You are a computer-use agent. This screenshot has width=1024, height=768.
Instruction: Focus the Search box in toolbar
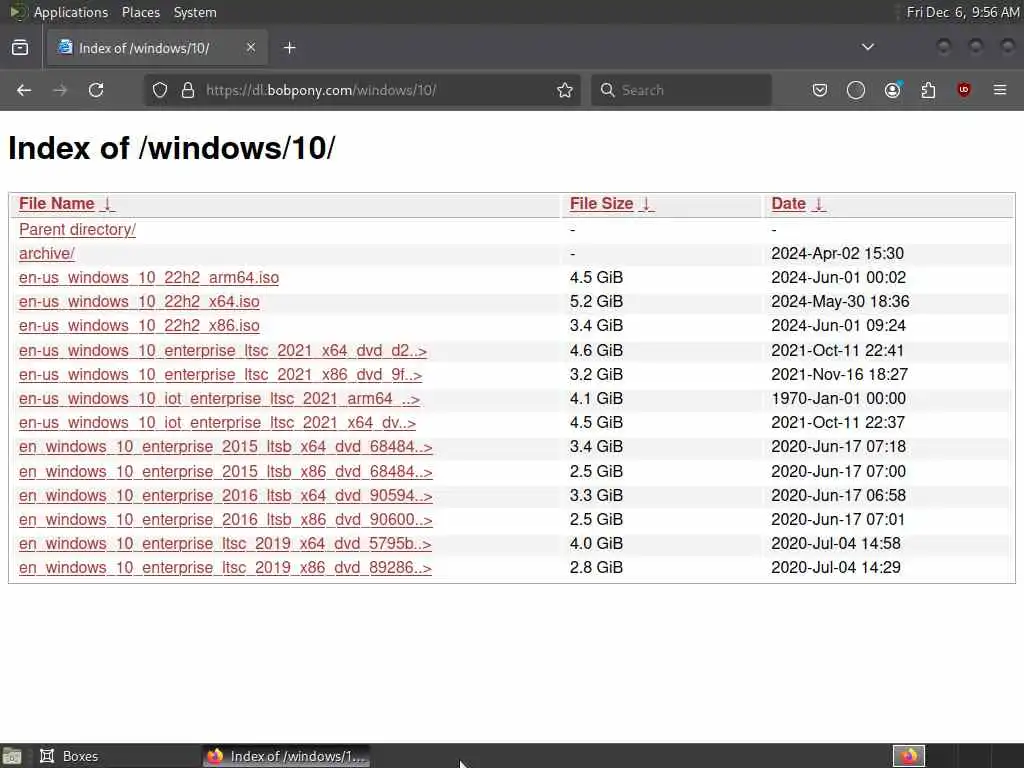tap(681, 90)
